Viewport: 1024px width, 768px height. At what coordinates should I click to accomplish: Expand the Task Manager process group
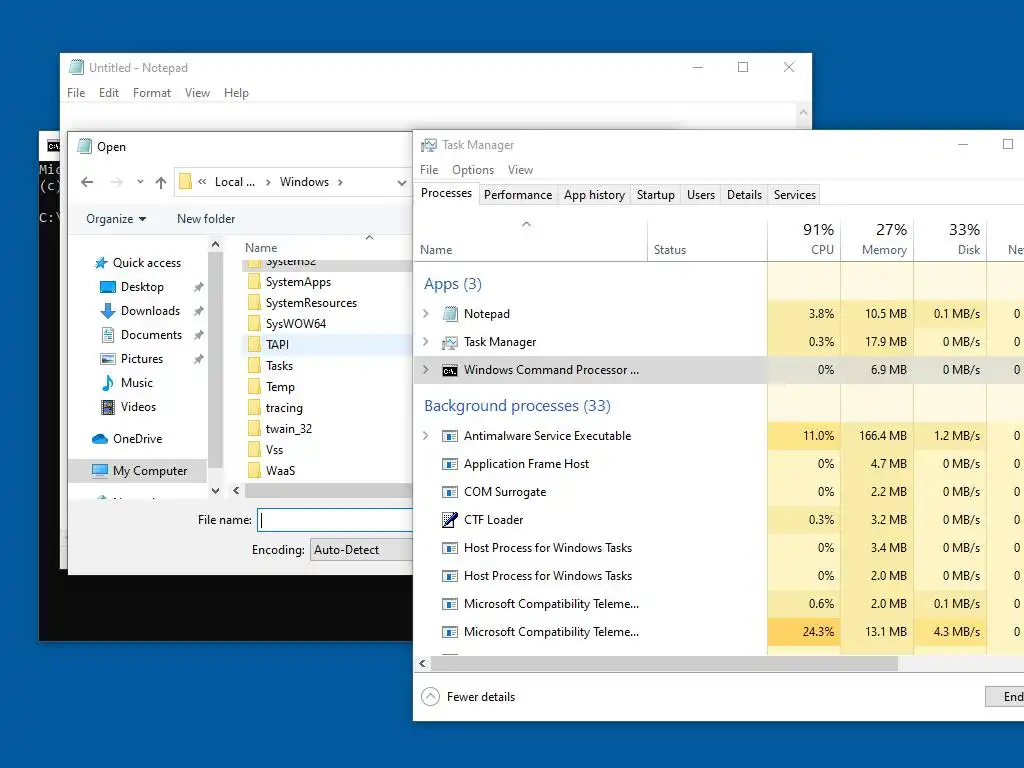(426, 342)
